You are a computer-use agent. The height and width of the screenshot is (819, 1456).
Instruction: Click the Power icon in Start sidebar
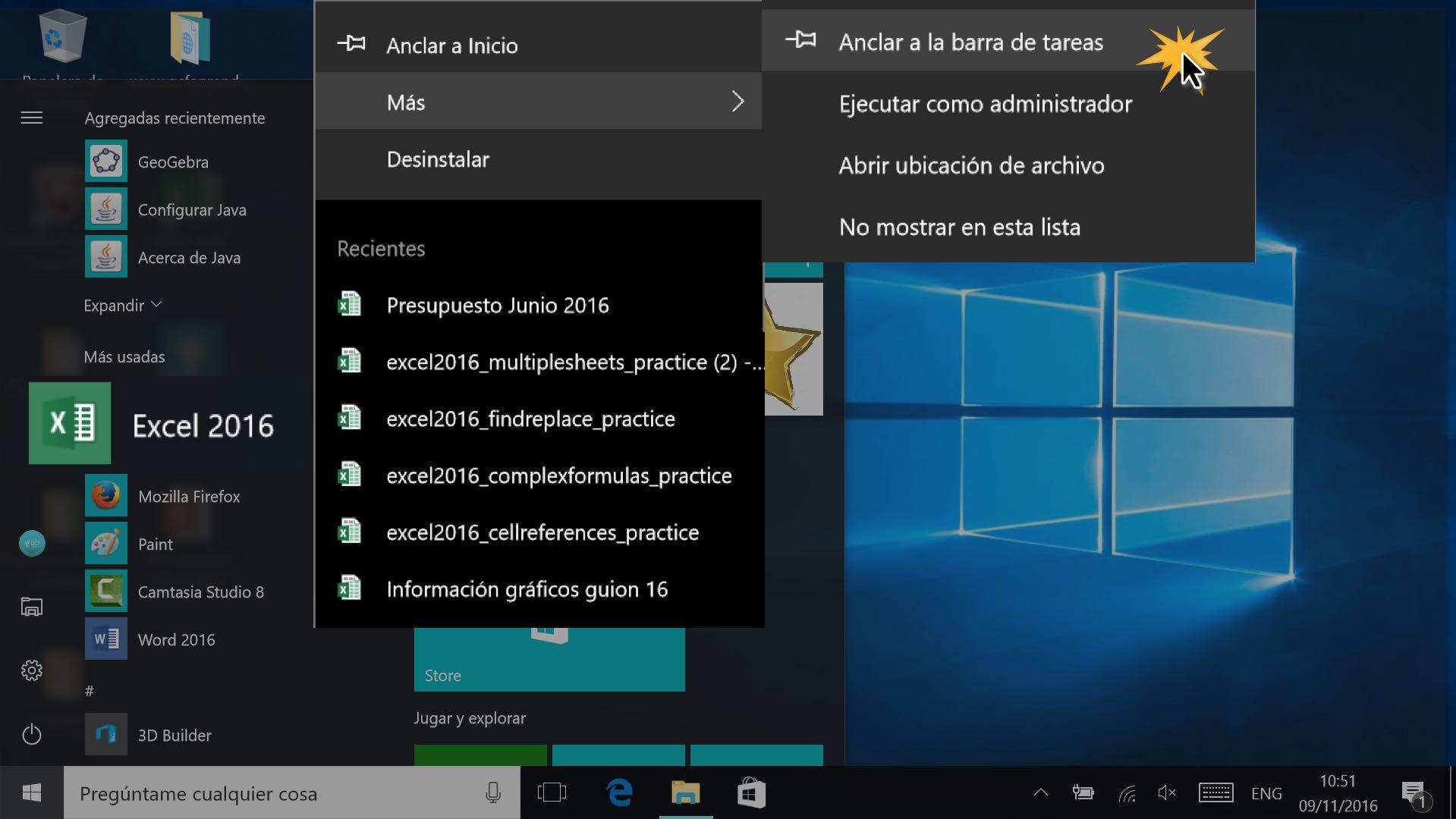click(32, 734)
